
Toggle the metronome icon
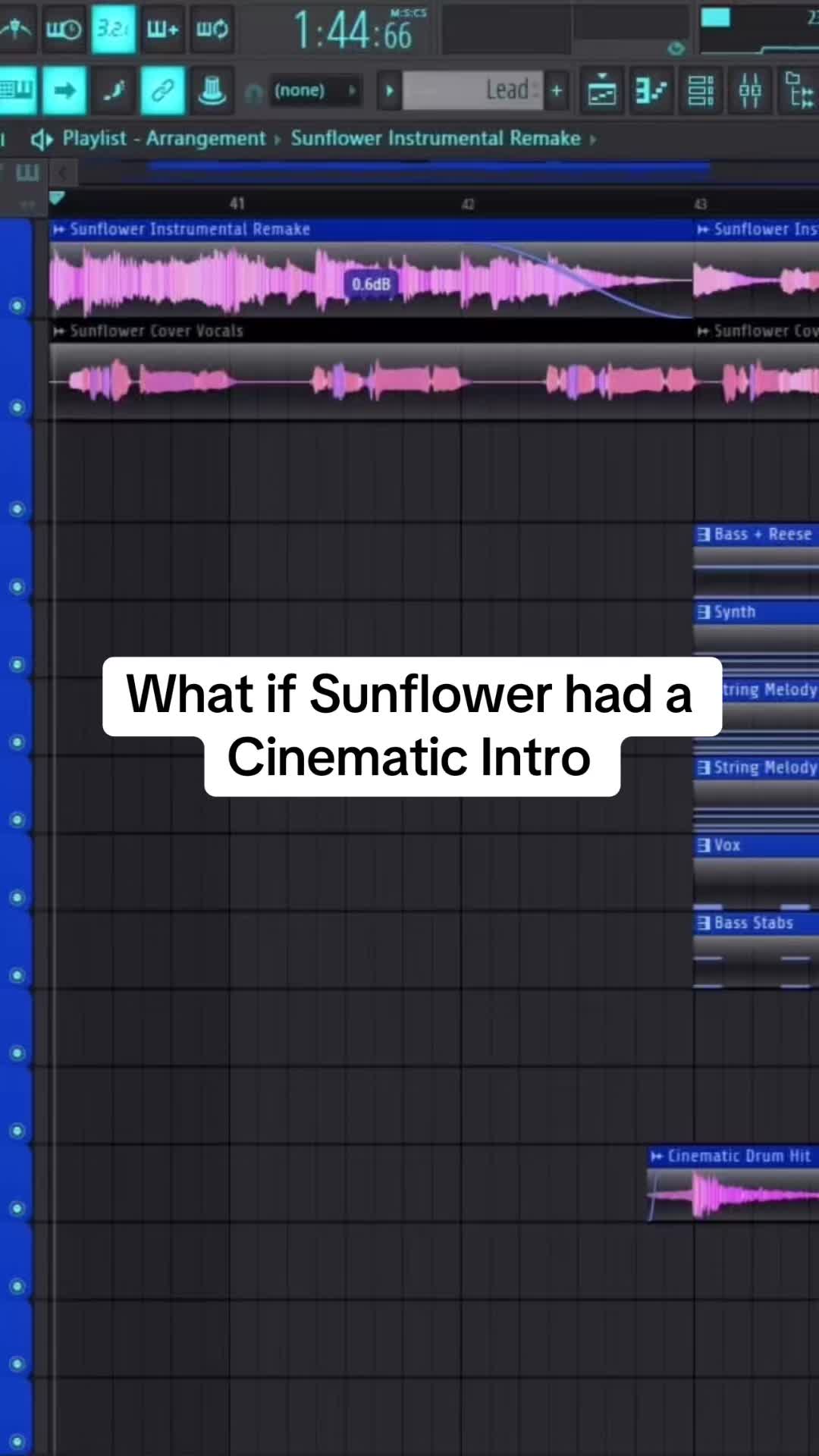click(x=15, y=29)
